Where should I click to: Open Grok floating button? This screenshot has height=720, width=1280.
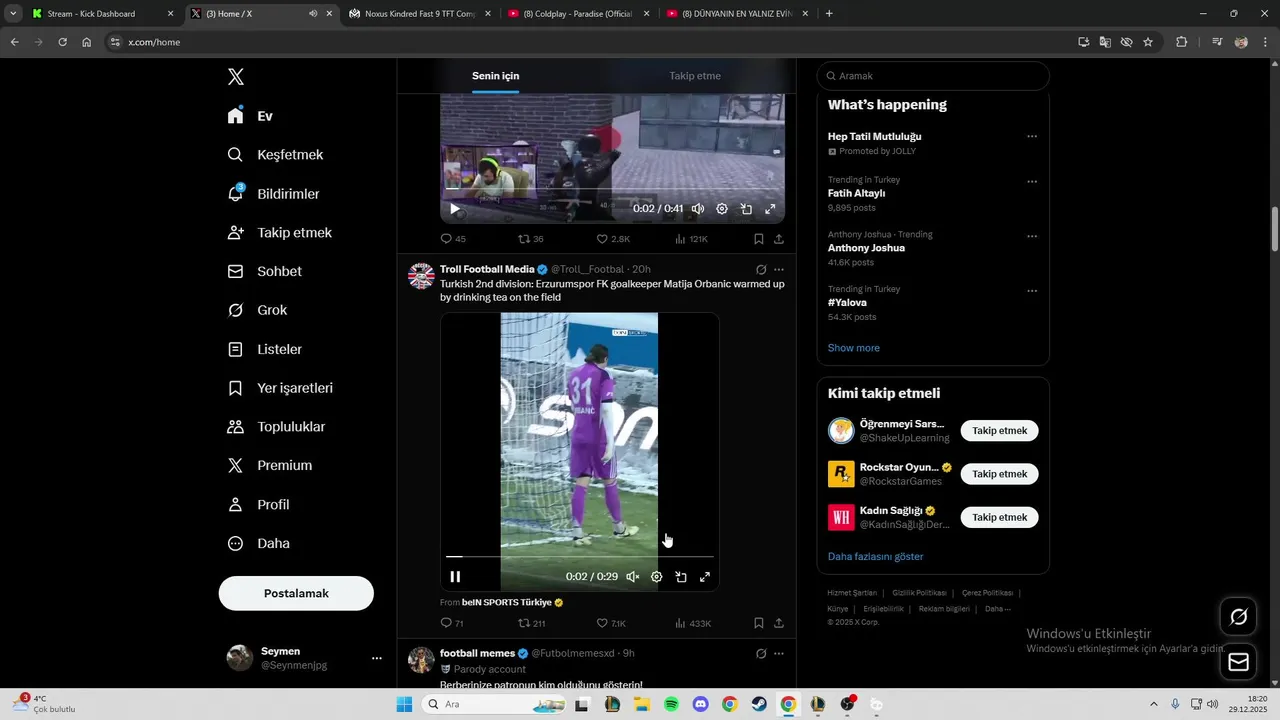[1238, 617]
